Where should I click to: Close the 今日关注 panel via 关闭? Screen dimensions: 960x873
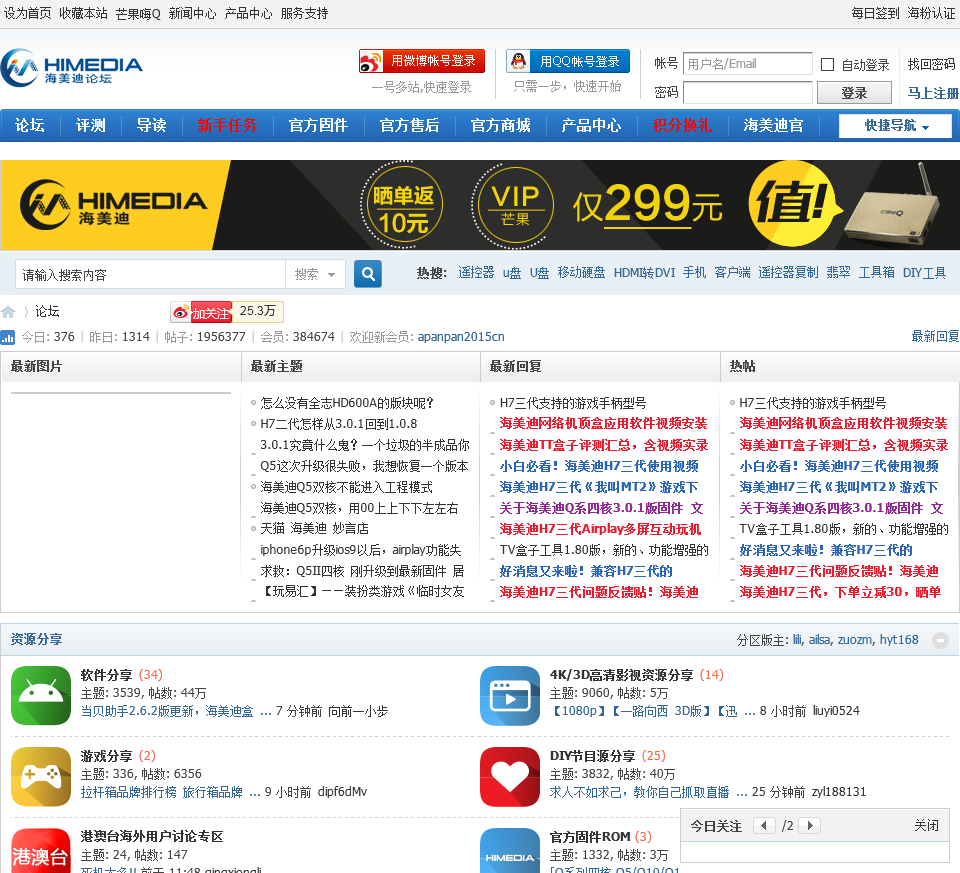[926, 825]
